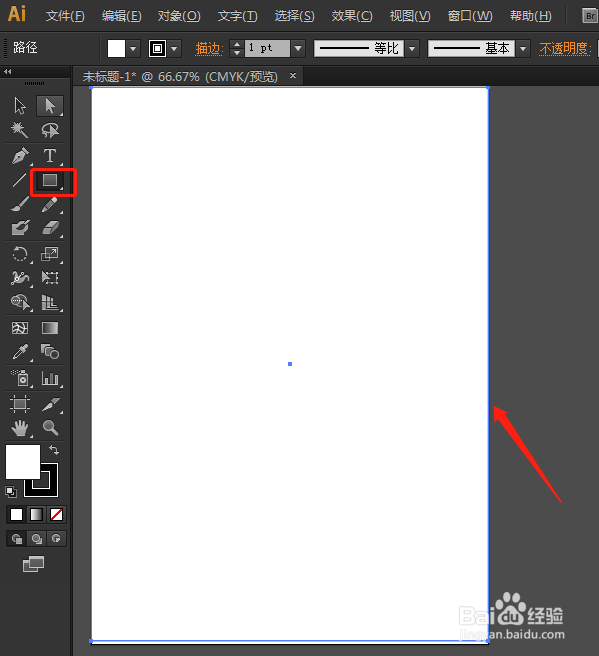Select the Blob Brush tool

point(20,228)
